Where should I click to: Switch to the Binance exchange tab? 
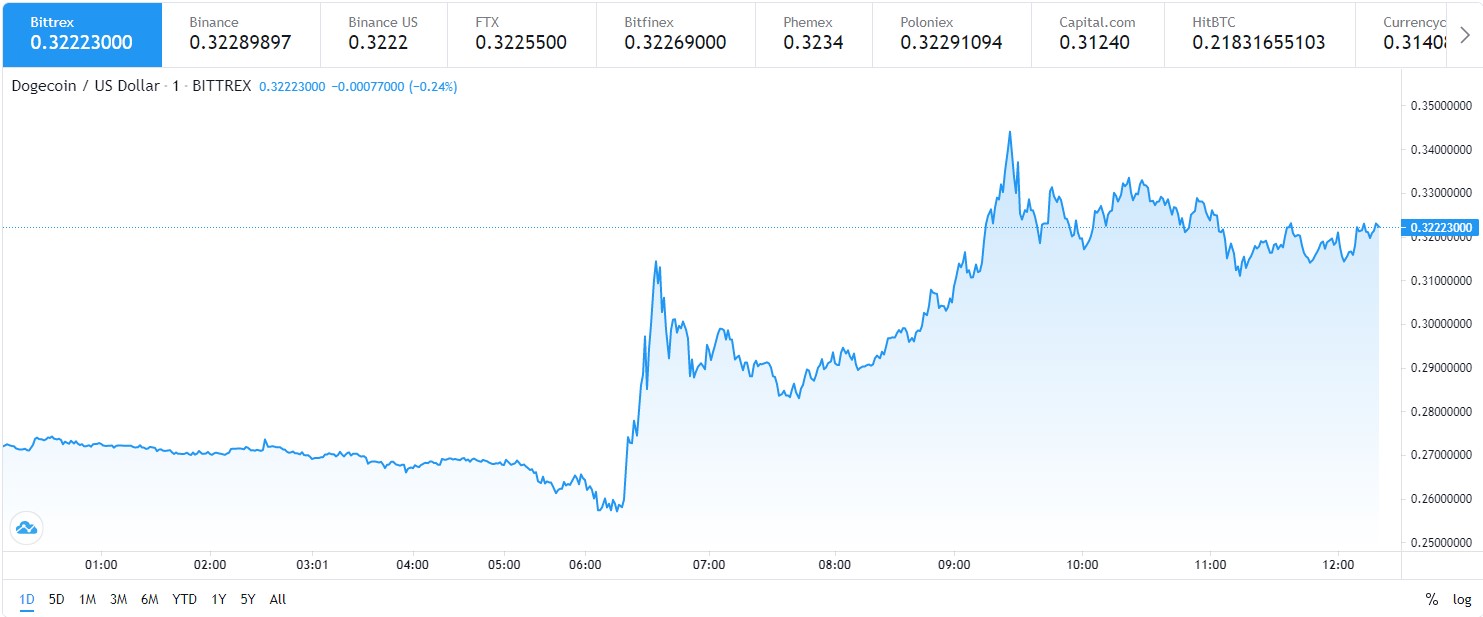(x=241, y=33)
